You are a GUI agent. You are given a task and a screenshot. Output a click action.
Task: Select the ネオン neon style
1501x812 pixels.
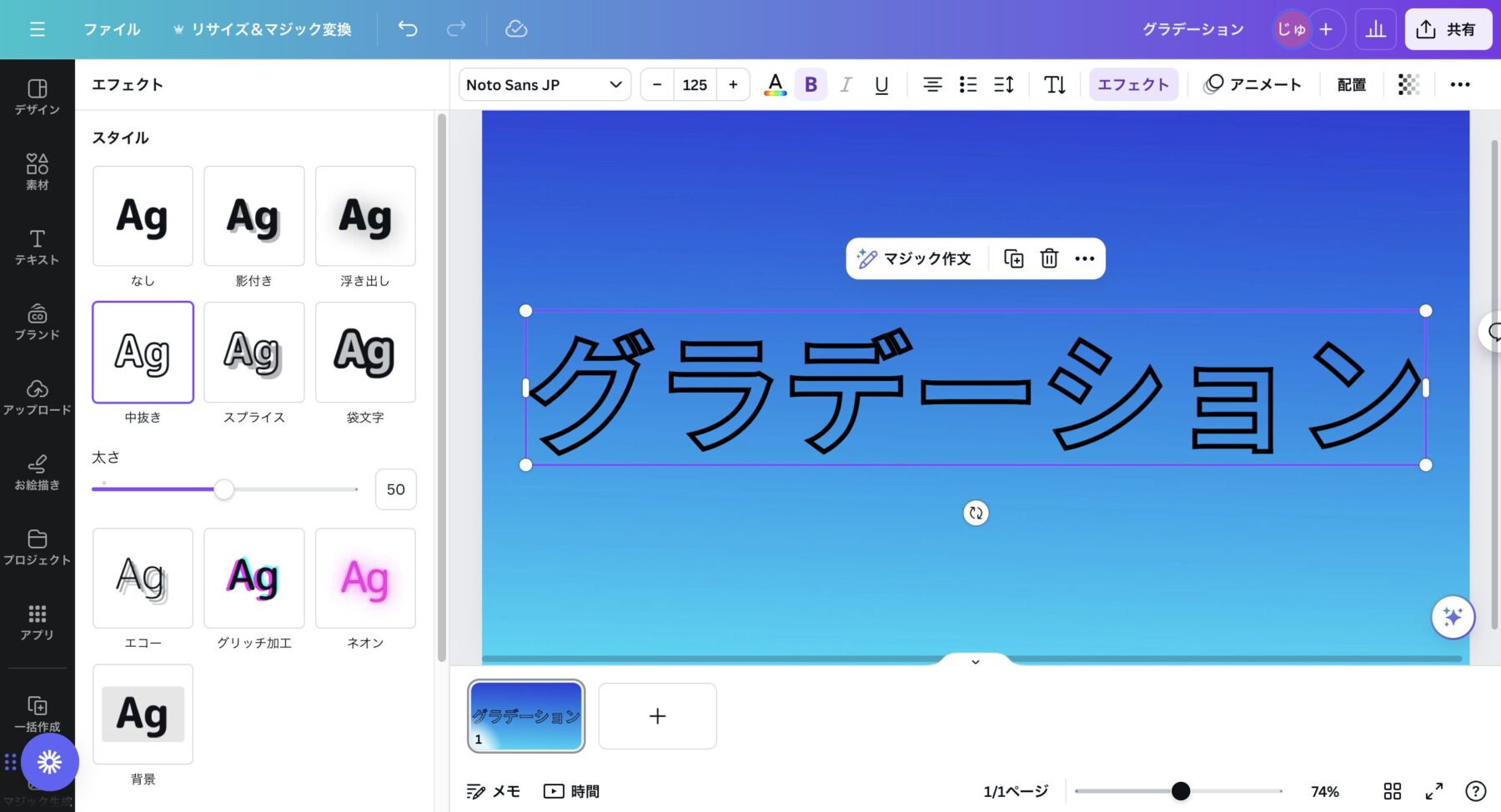pyautogui.click(x=365, y=578)
